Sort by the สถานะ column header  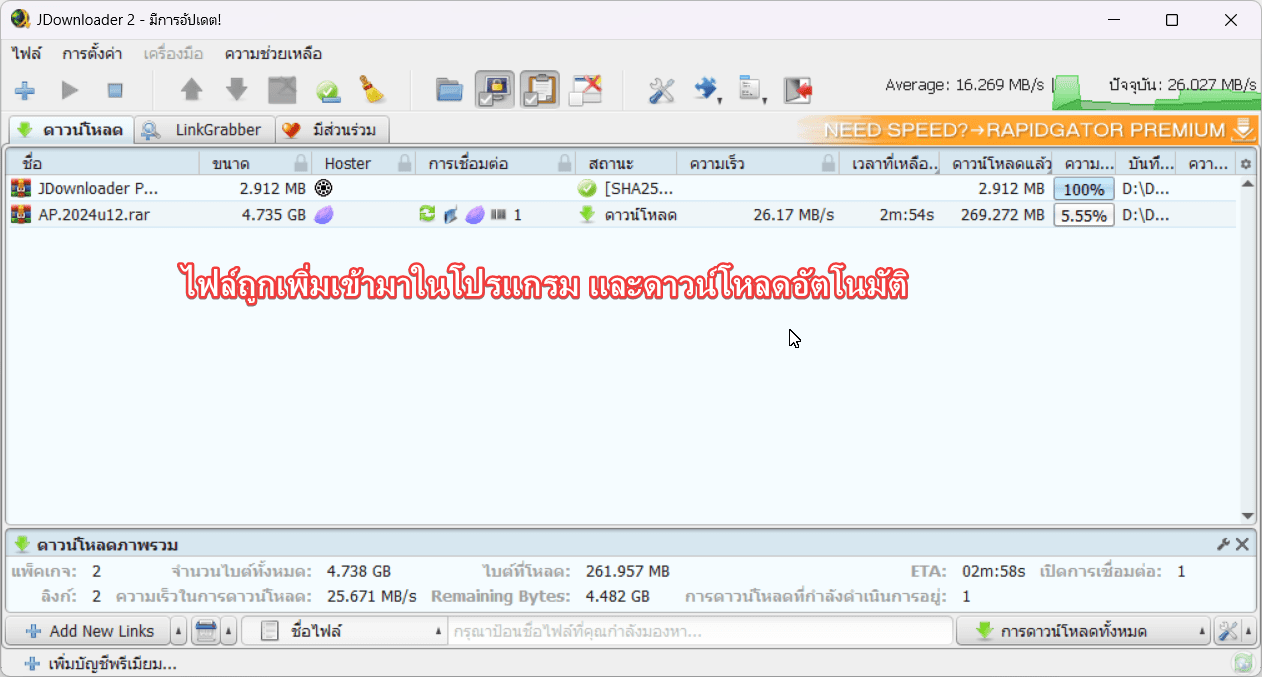[x=626, y=163]
